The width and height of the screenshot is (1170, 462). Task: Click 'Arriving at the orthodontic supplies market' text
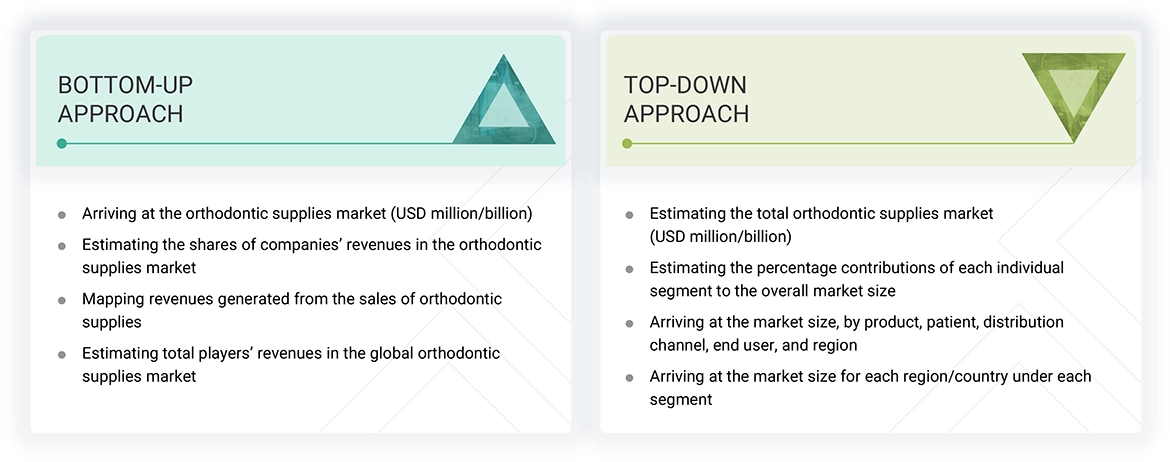[x=307, y=213]
